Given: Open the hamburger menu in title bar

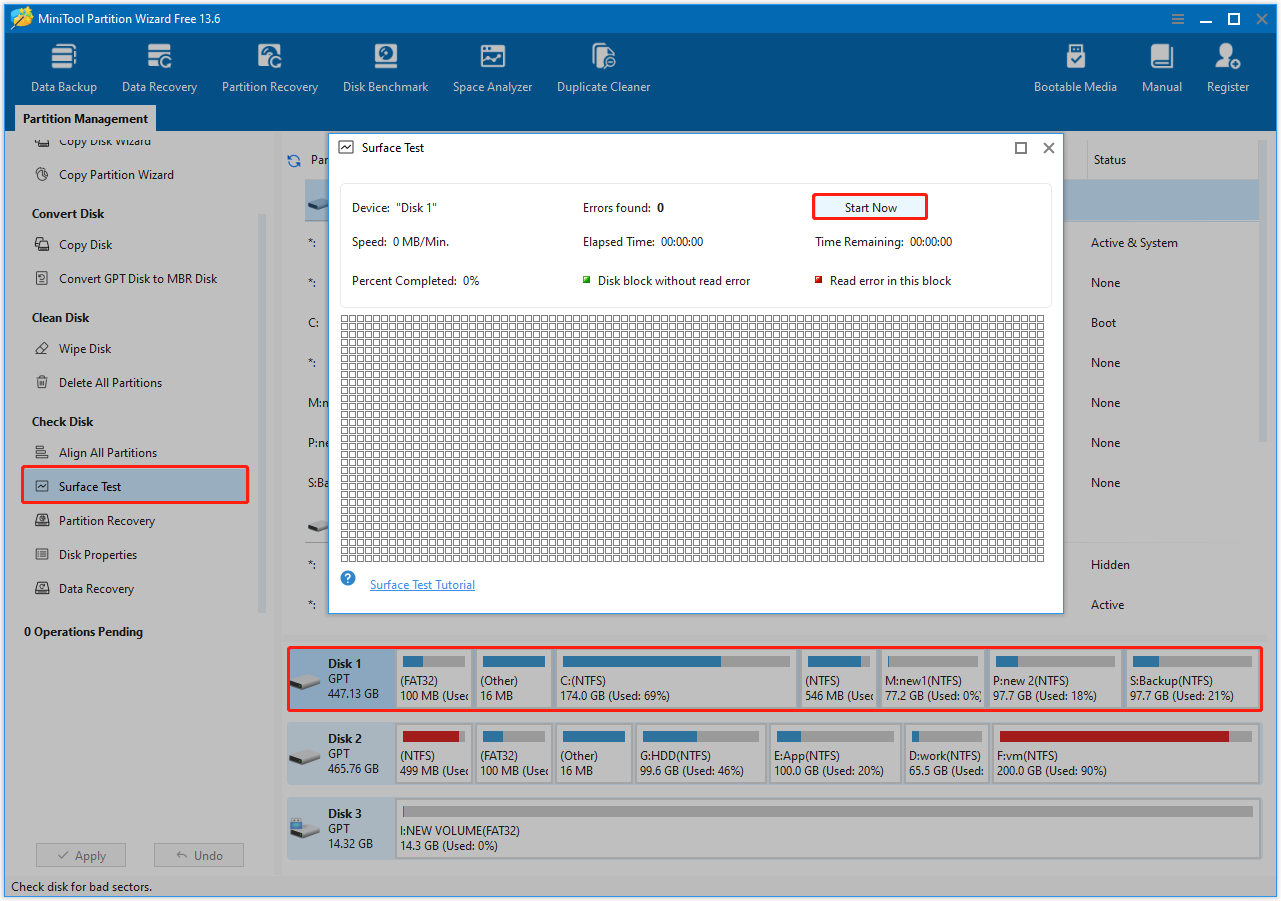Looking at the screenshot, I should [1180, 19].
